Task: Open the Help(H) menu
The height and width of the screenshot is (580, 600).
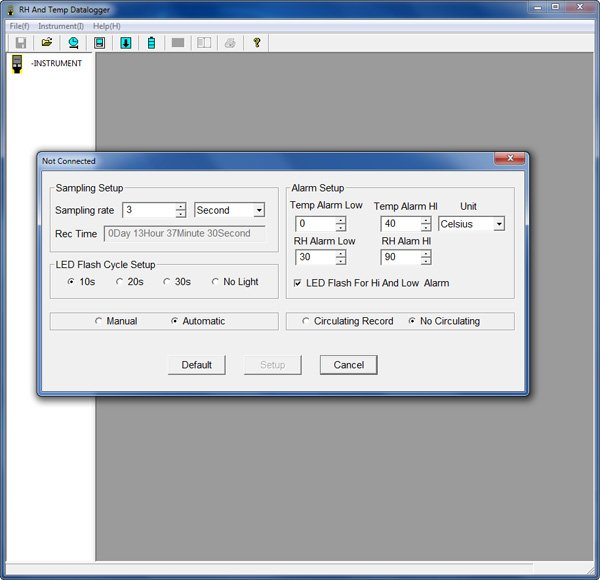Action: 107,26
